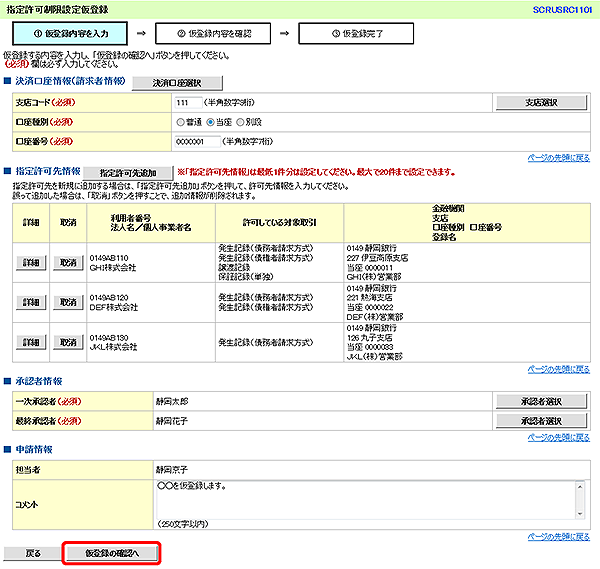Click 承認者選択 for 一次承認者
This screenshot has width=600, height=569.
coord(541,401)
